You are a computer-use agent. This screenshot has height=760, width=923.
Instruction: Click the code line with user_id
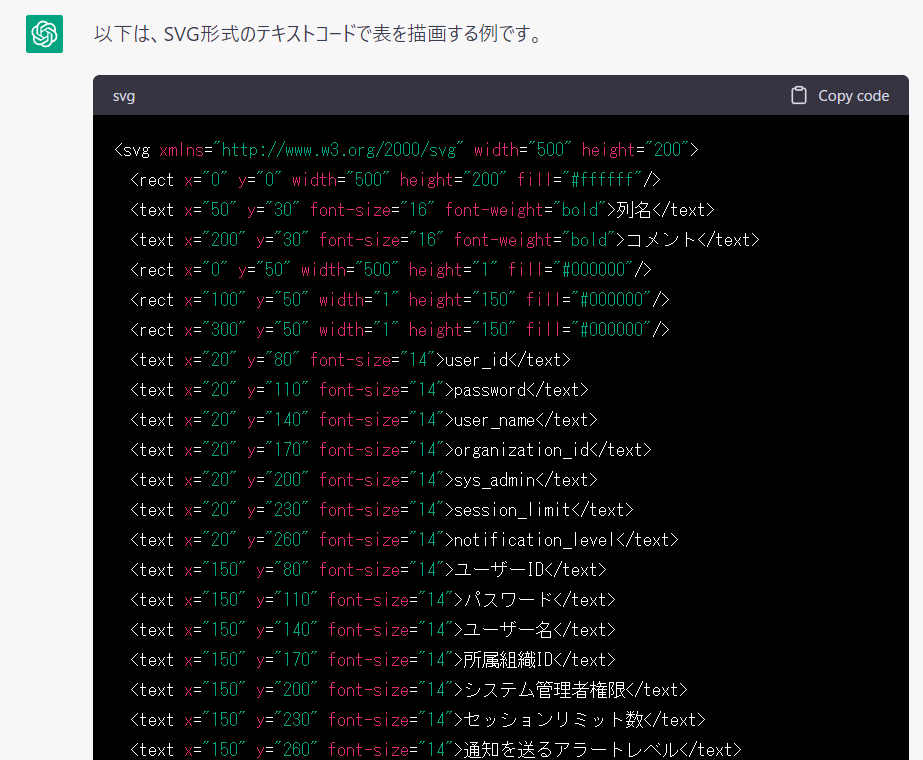click(350, 360)
